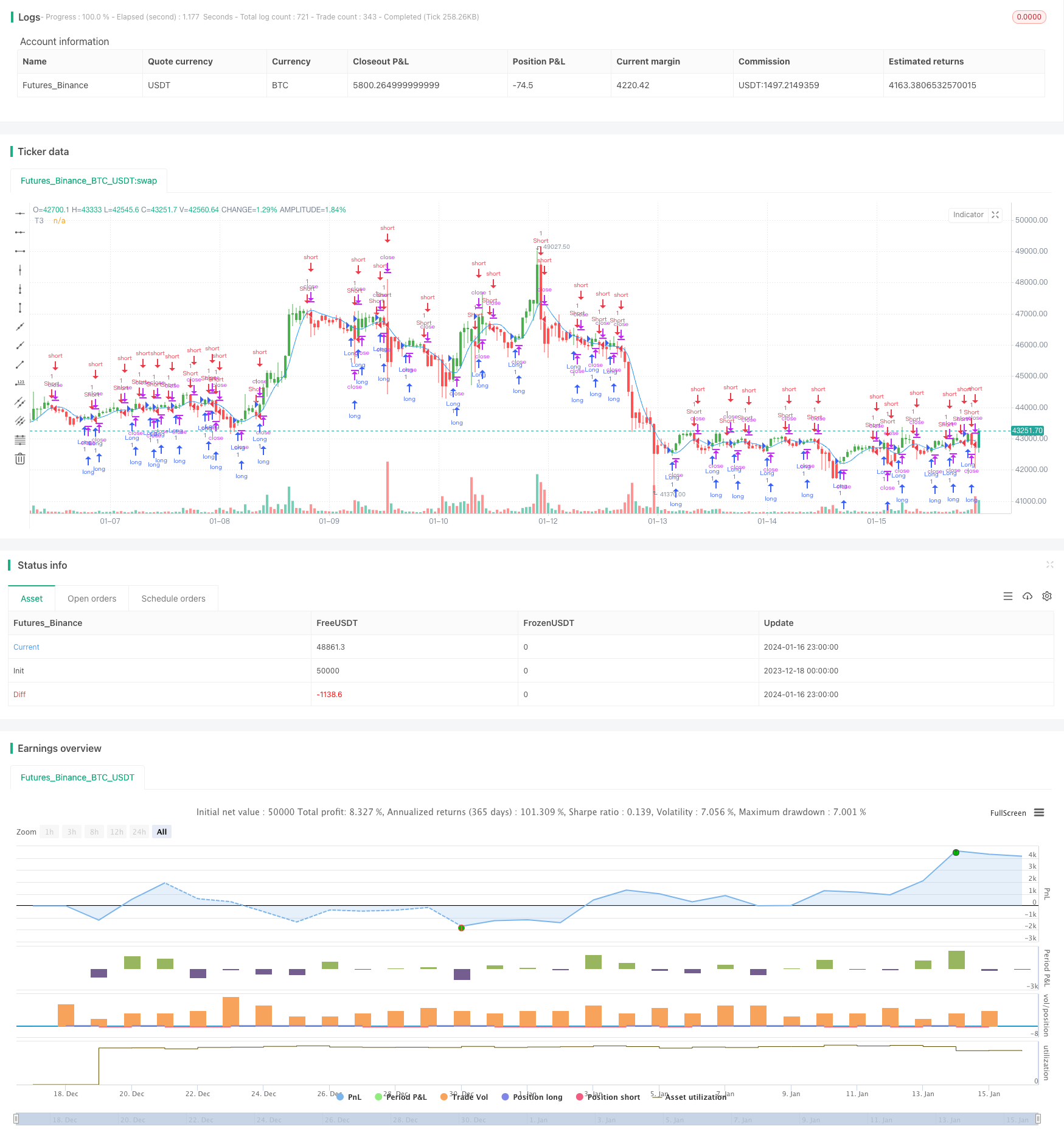Select the 24h zoom range option
The width and height of the screenshot is (1064, 1143).
pyautogui.click(x=139, y=832)
